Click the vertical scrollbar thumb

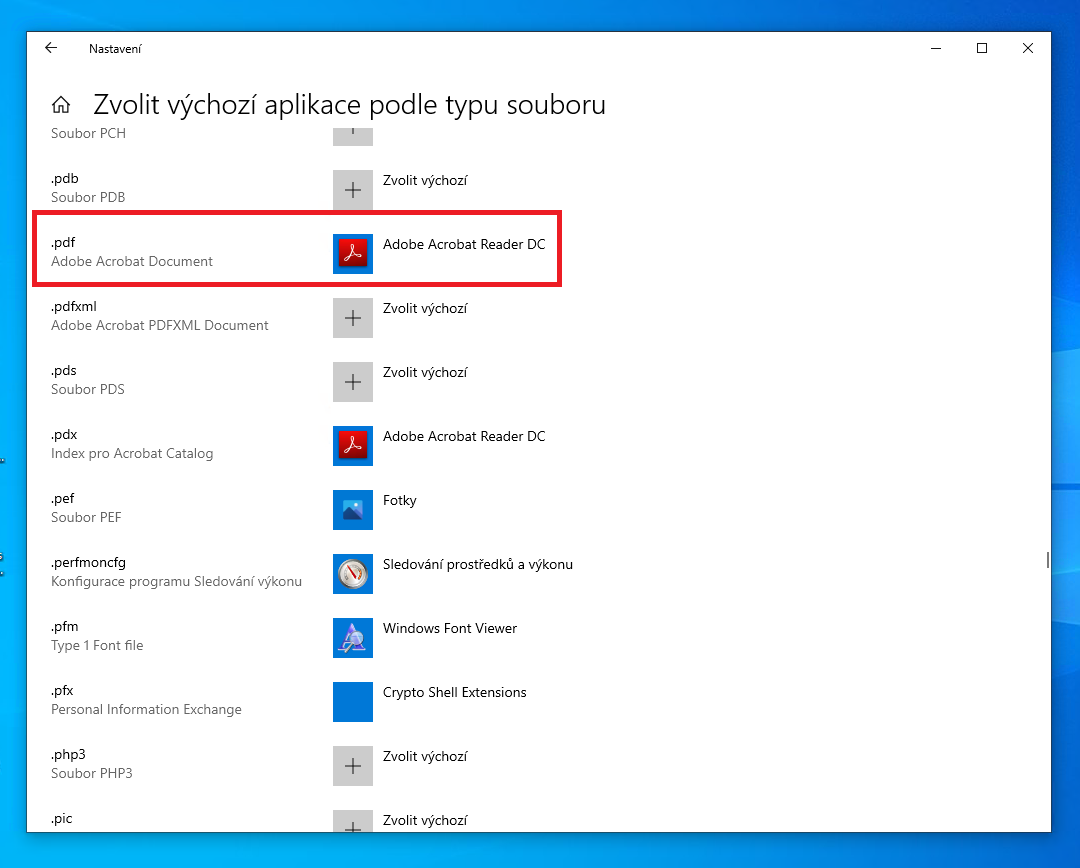[1048, 559]
